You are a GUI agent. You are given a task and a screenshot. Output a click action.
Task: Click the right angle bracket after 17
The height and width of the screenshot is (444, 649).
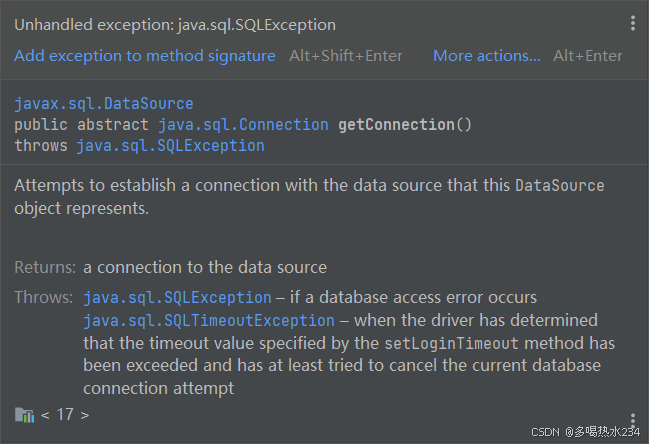85,414
